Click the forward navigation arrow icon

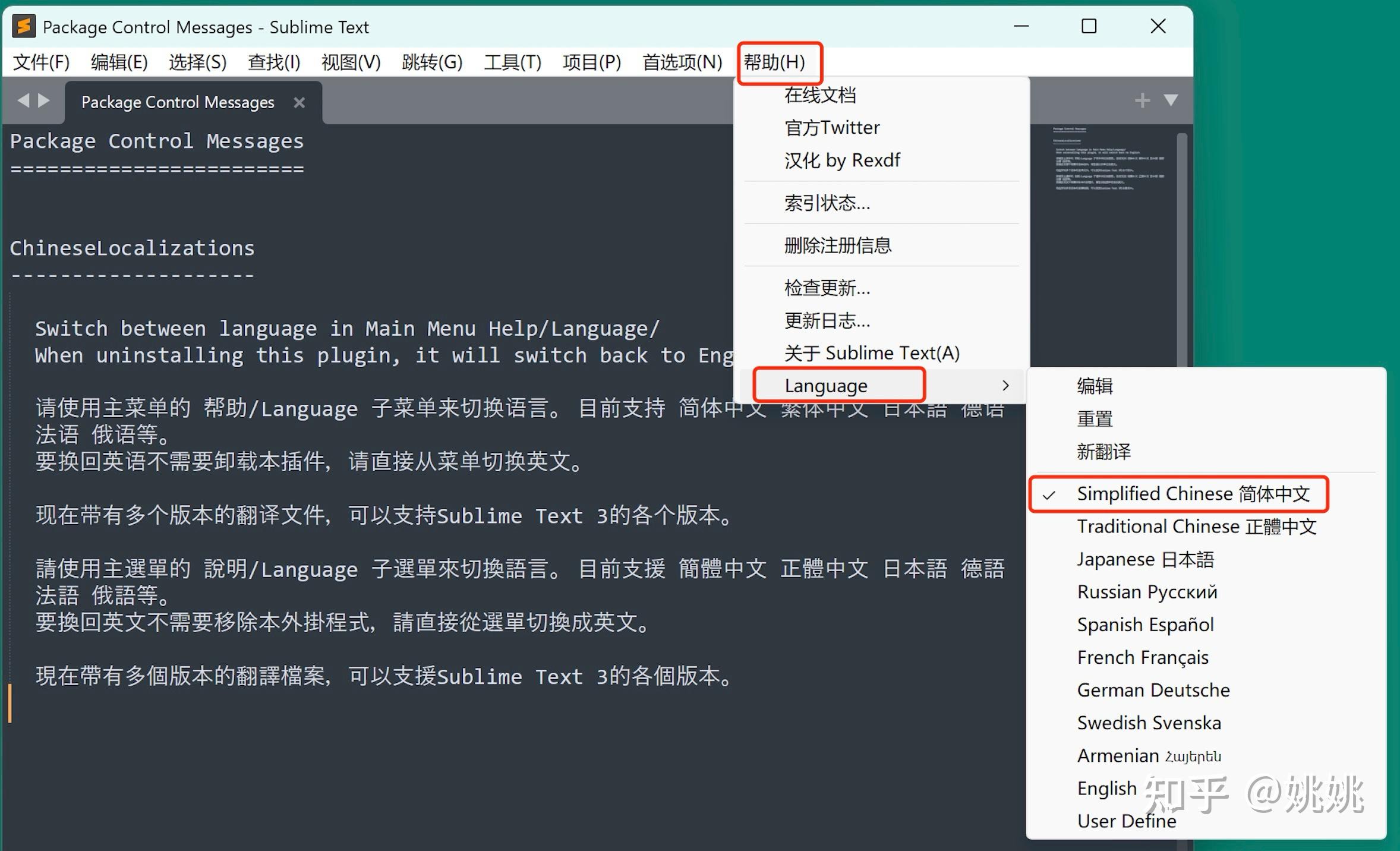pyautogui.click(x=43, y=100)
